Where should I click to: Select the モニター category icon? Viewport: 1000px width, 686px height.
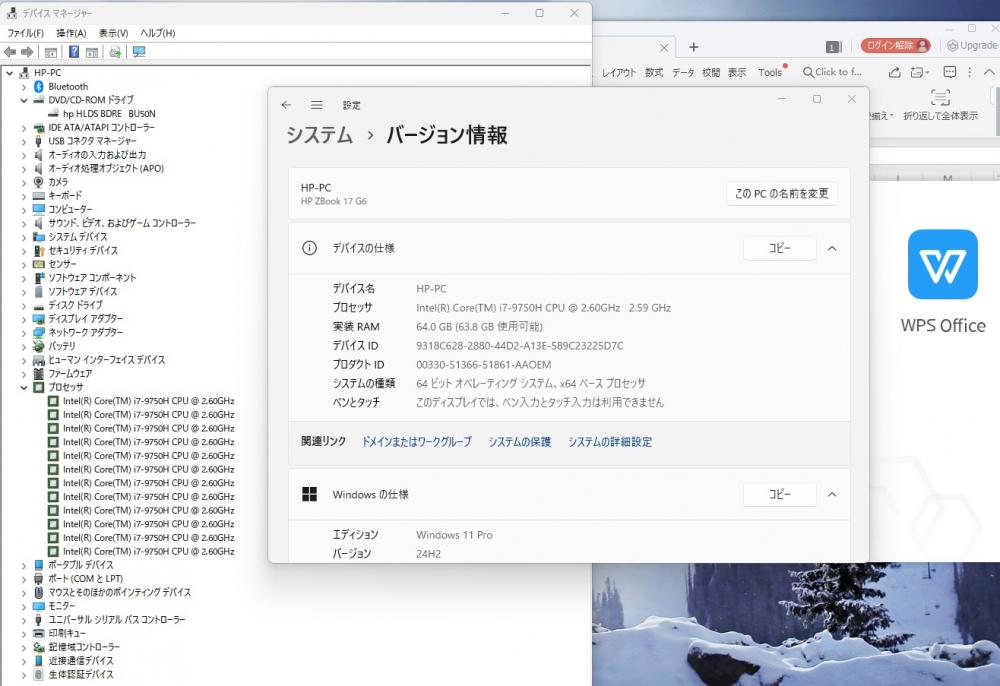[38, 606]
